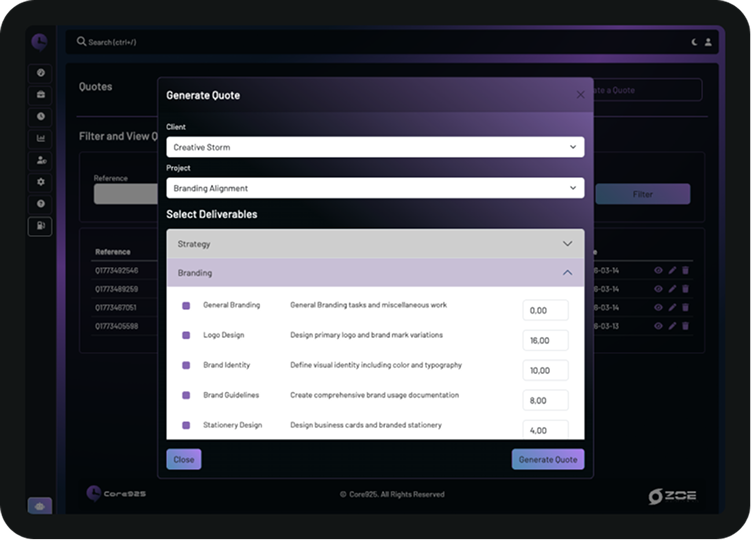Uncheck the General Branding checkbox
Viewport: 751px width, 540px height.
[186, 306]
